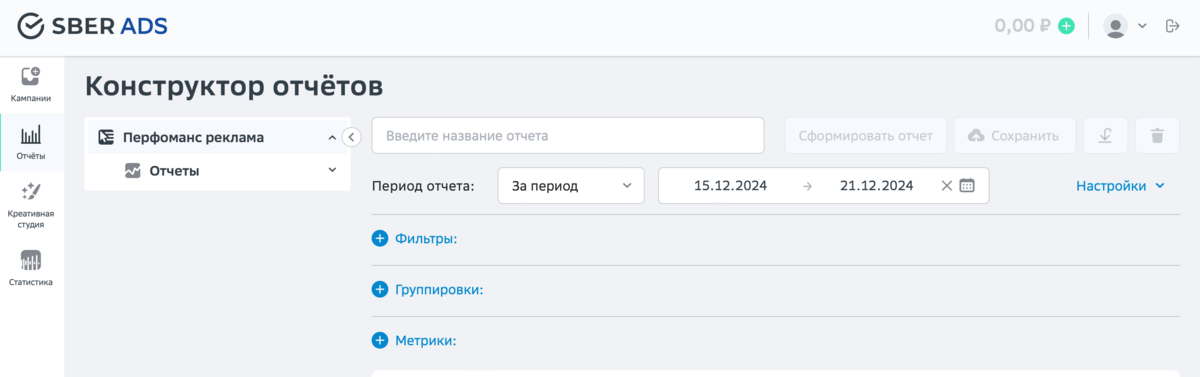The height and width of the screenshot is (377, 1200).
Task: Collapse the left panel with arrow button
Action: pos(351,138)
